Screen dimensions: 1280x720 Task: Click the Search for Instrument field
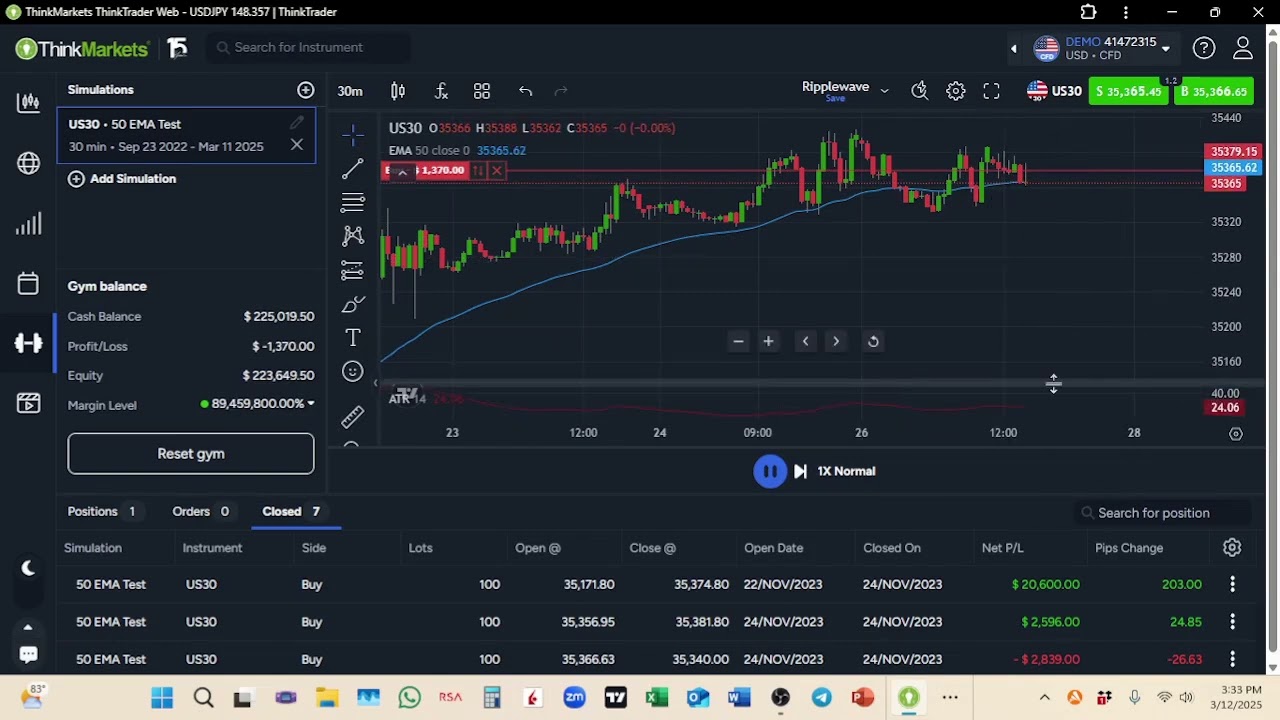(310, 47)
